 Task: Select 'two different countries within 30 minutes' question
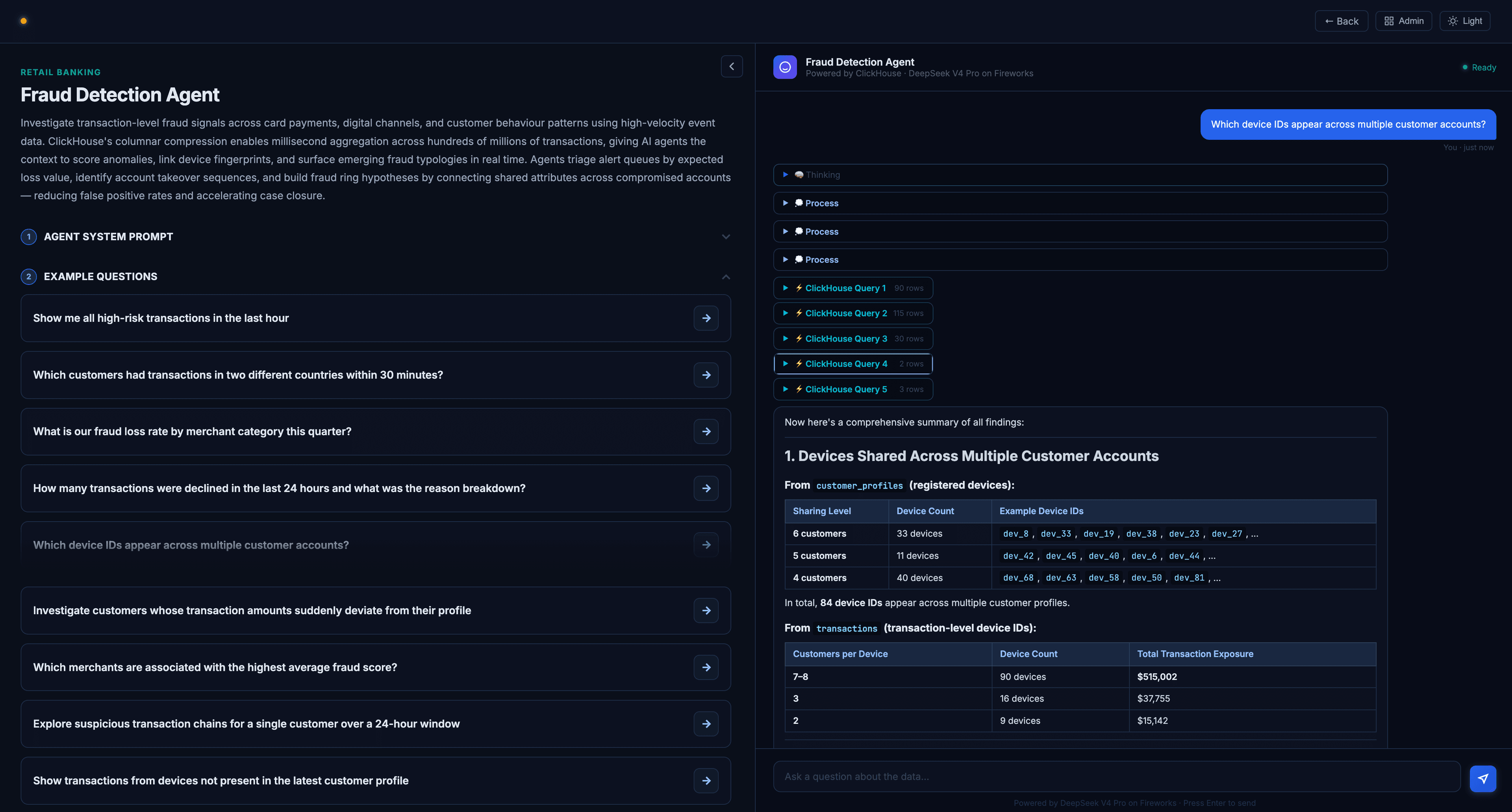pyautogui.click(x=376, y=375)
